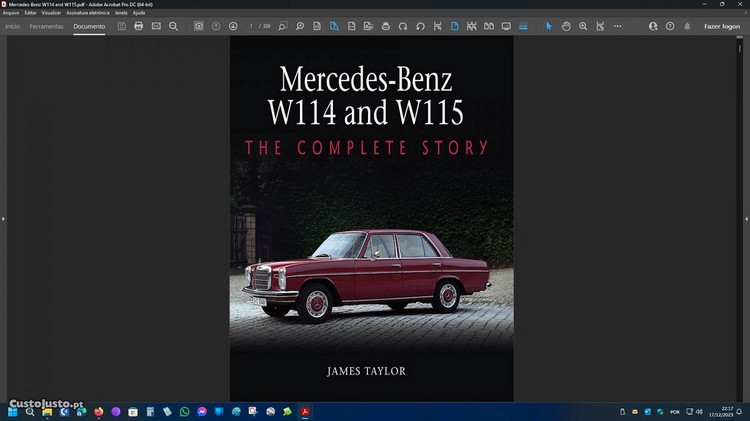Screen dimensions: 750x421
Task: Expand the right tools pane
Action: 746,218
